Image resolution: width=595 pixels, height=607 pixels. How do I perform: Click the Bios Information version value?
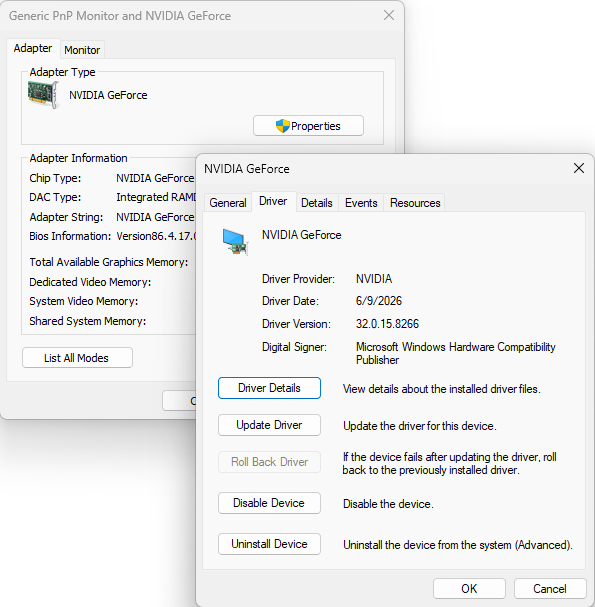156,236
